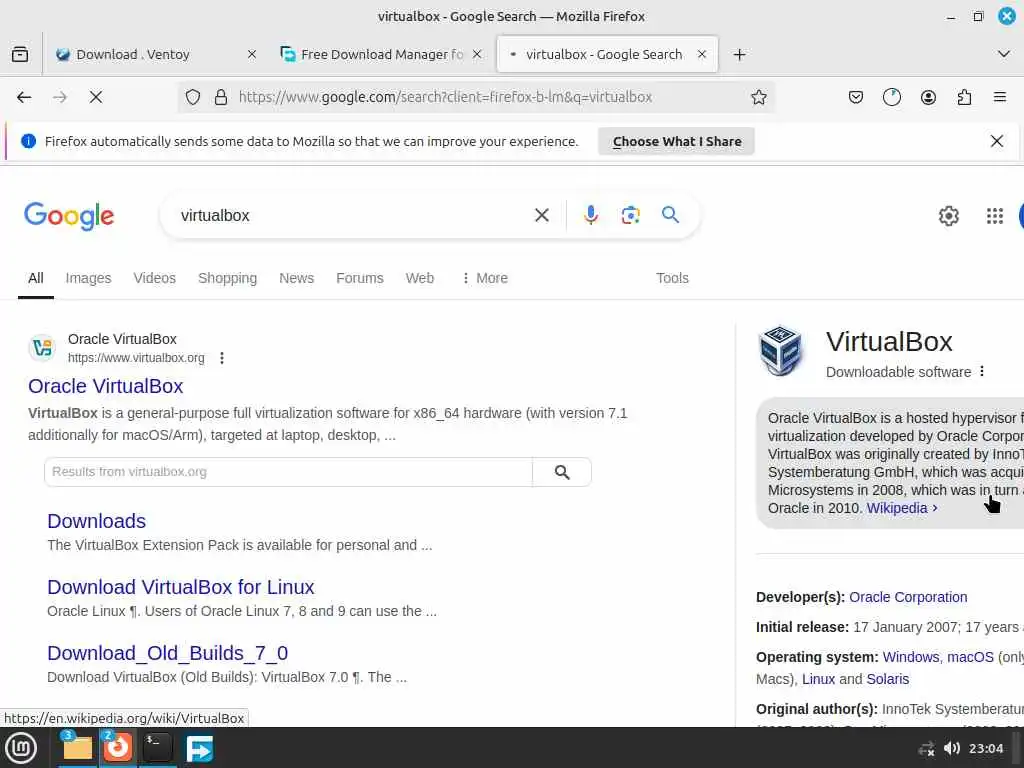The height and width of the screenshot is (768, 1024).
Task: Open more options beside Downloadable software
Action: tap(982, 372)
